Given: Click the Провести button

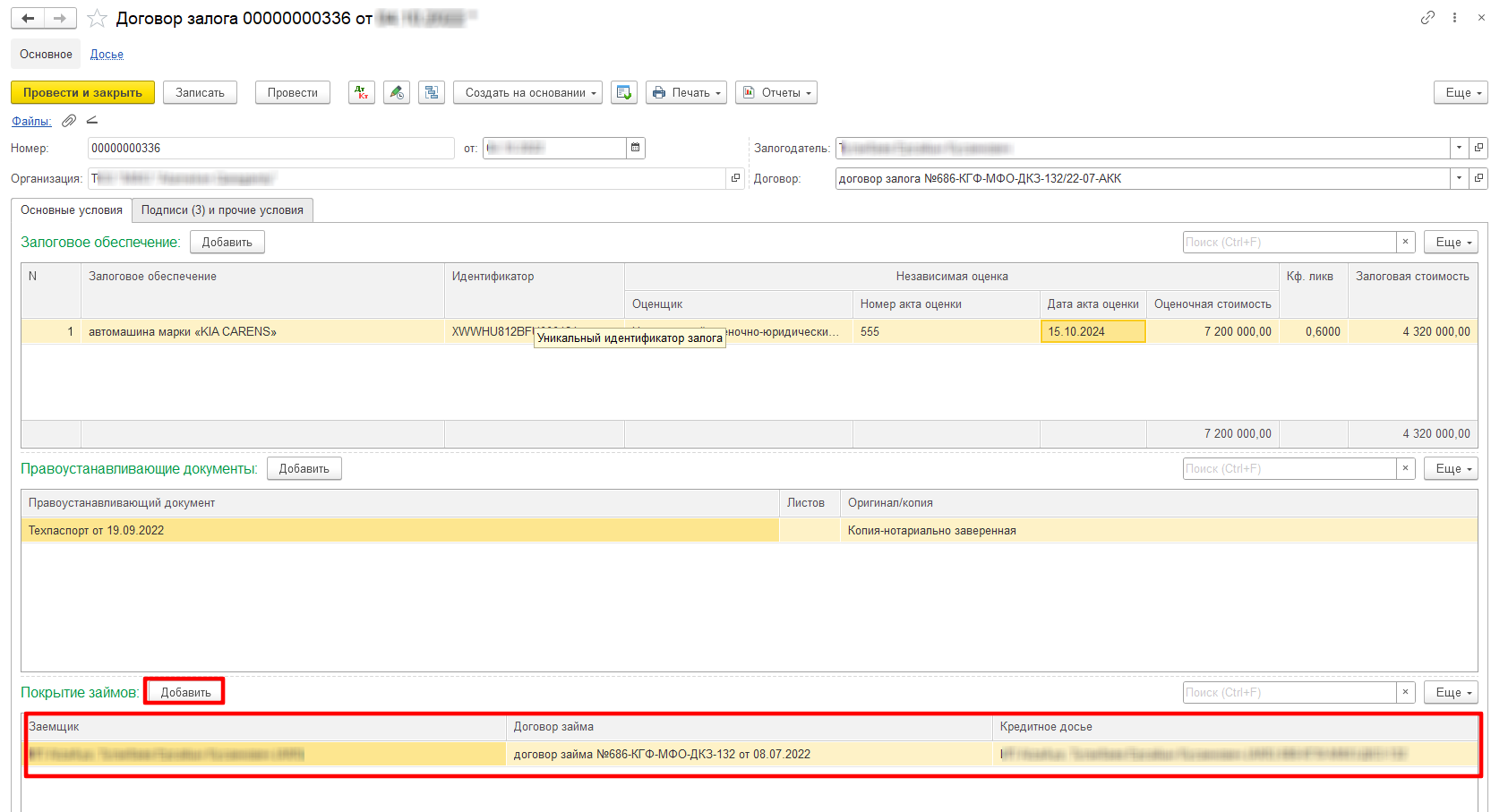Looking at the screenshot, I should click(x=293, y=92).
